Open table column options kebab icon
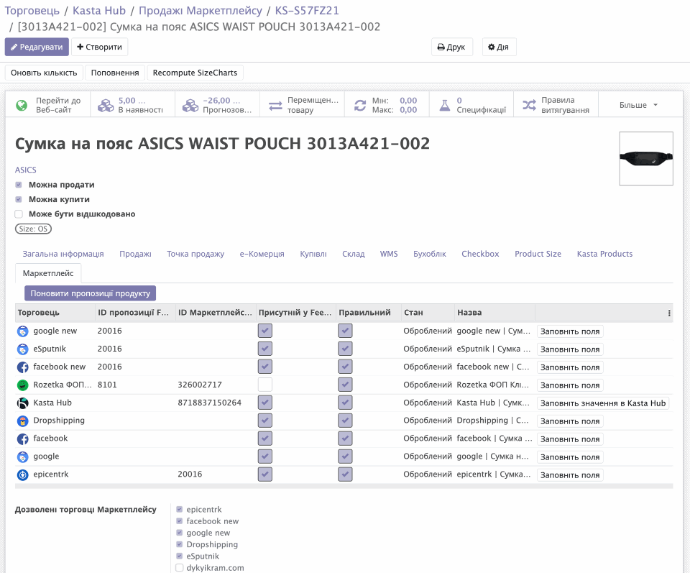Screen dimensions: 690x573 [x=669, y=313]
